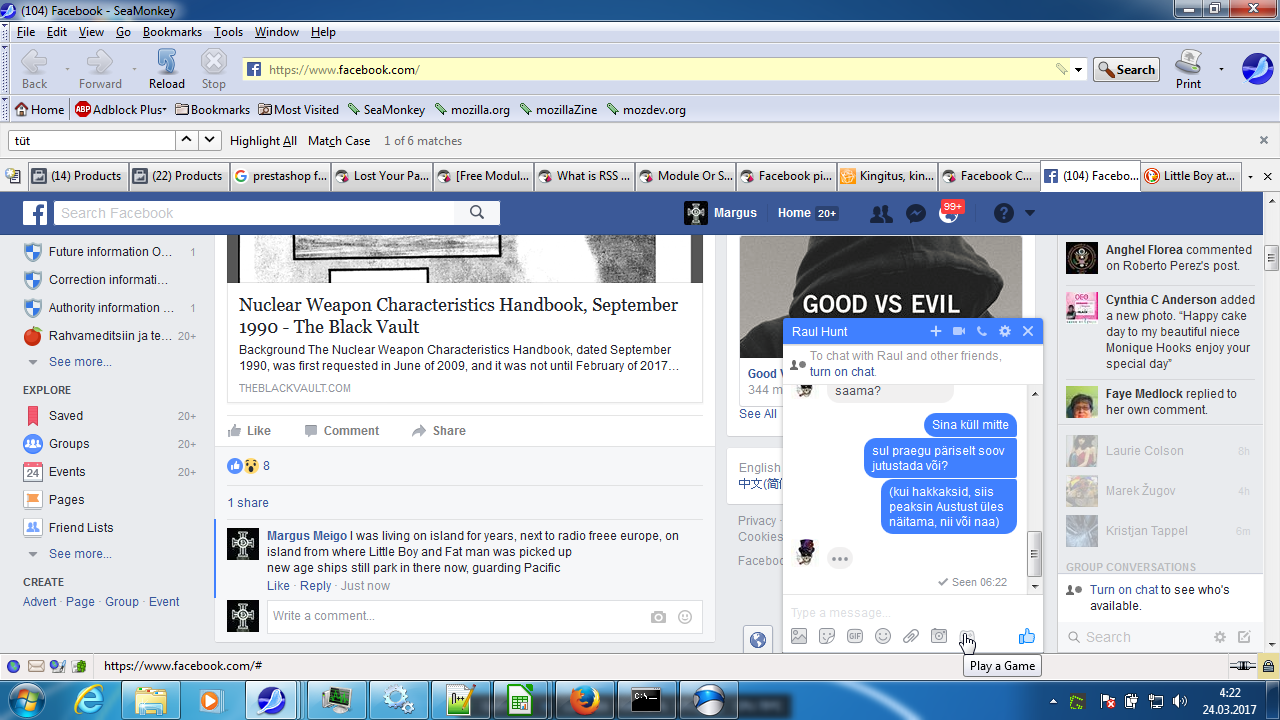Open the Share link on the post
Image resolution: width=1280 pixels, height=720 pixels.
439,431
